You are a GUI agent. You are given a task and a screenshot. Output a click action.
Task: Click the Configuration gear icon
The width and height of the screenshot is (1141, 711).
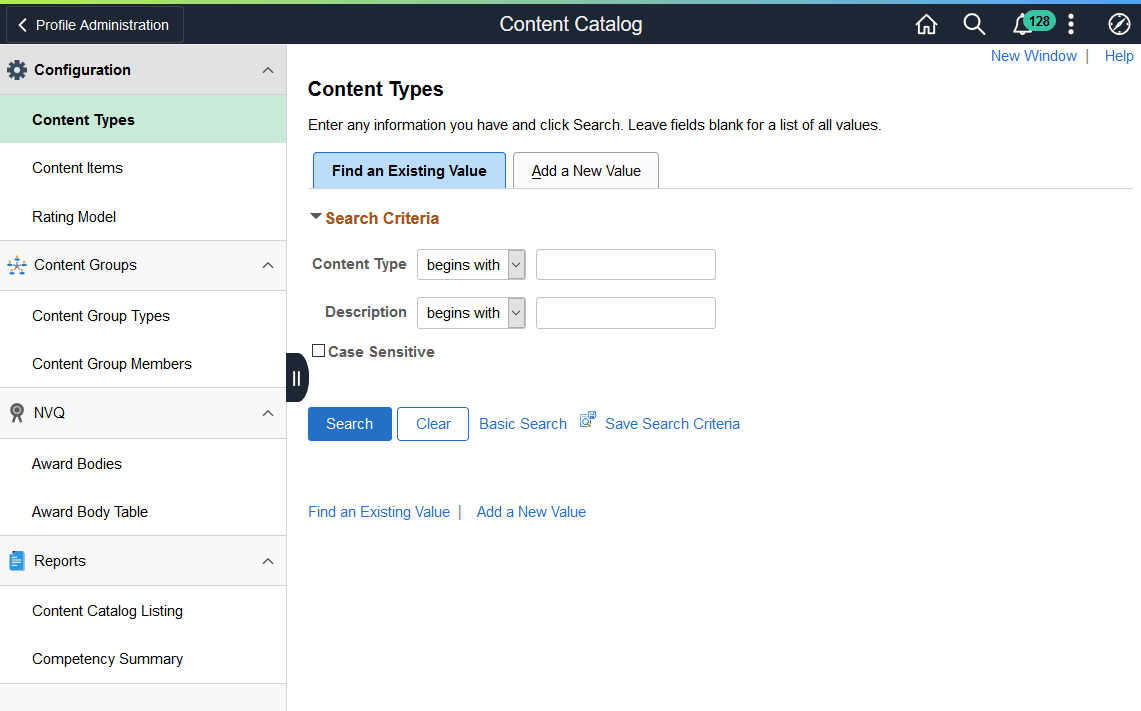pyautogui.click(x=17, y=69)
